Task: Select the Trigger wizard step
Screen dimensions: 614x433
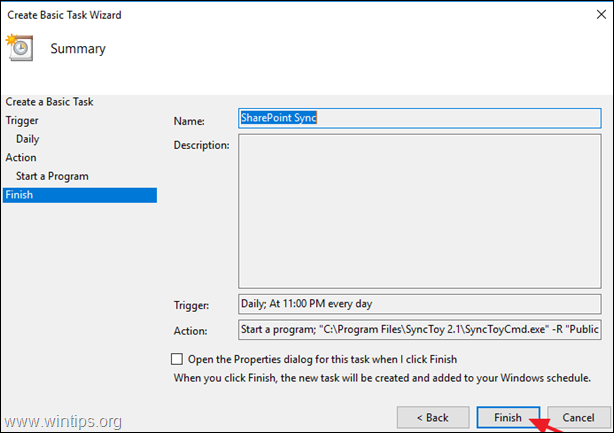Action: tap(22, 121)
